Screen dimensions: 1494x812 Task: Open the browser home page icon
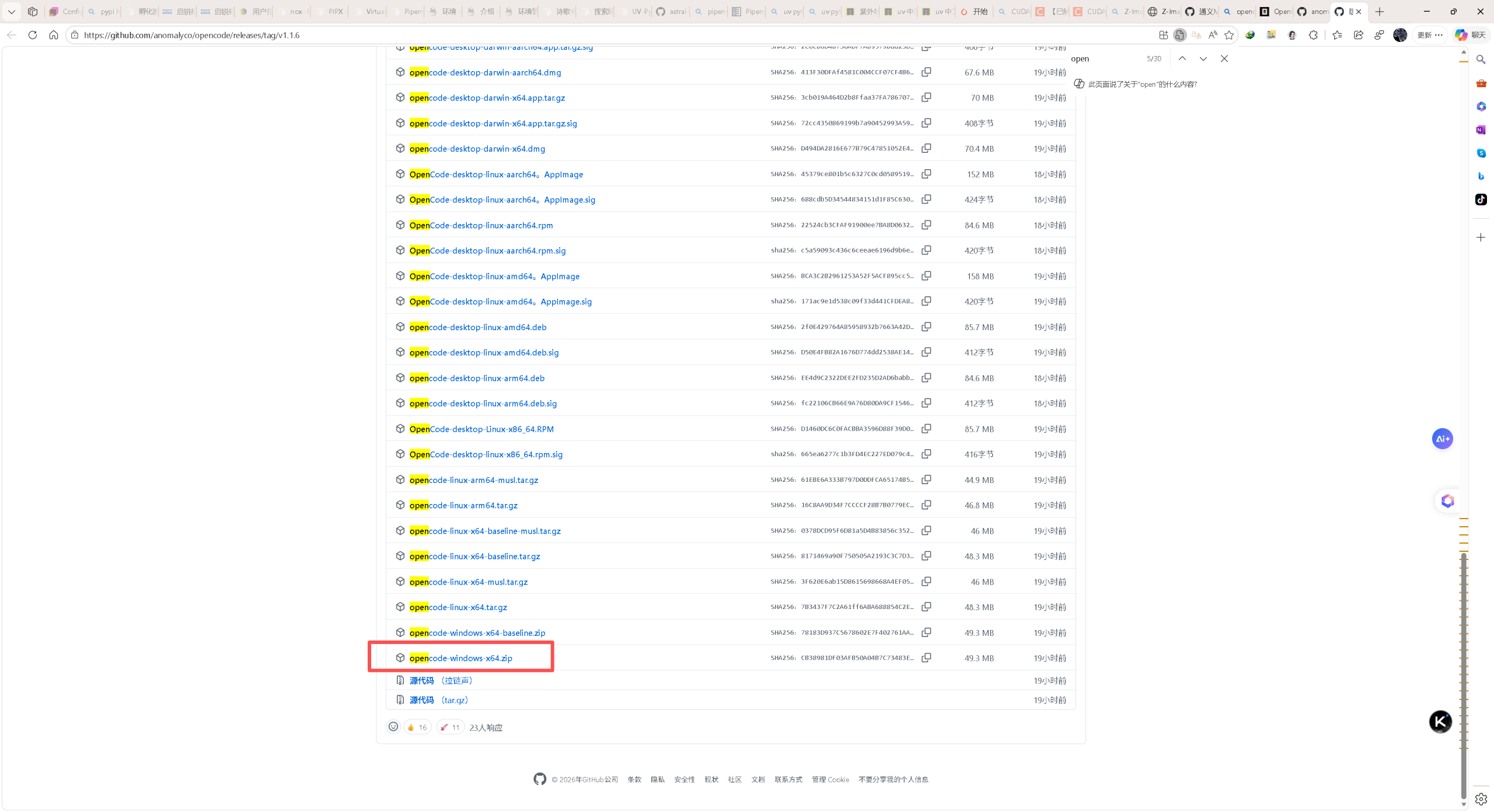54,35
